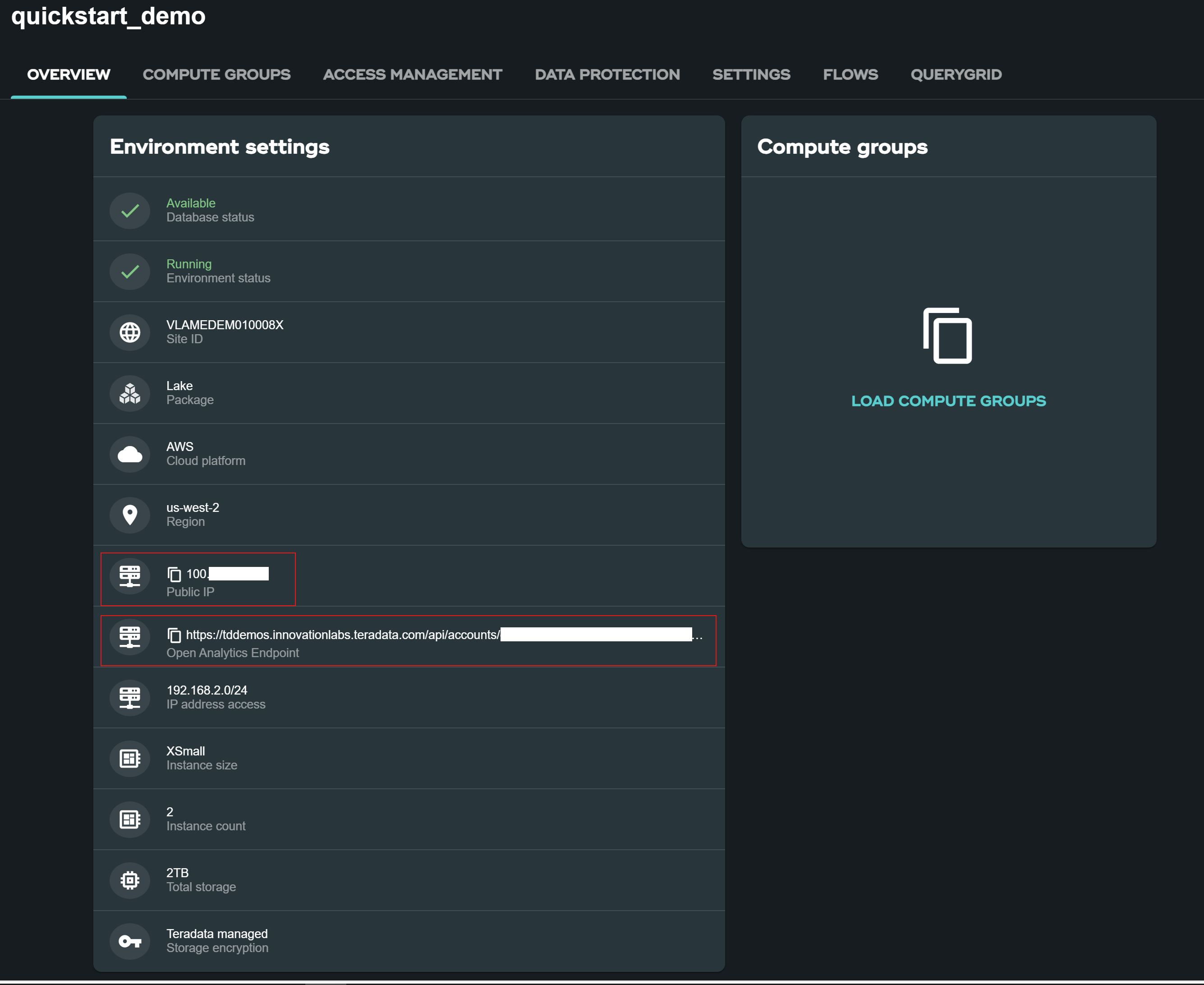Click the Open Analytics Endpoint server icon
The width and height of the screenshot is (1204, 985).
coord(130,637)
